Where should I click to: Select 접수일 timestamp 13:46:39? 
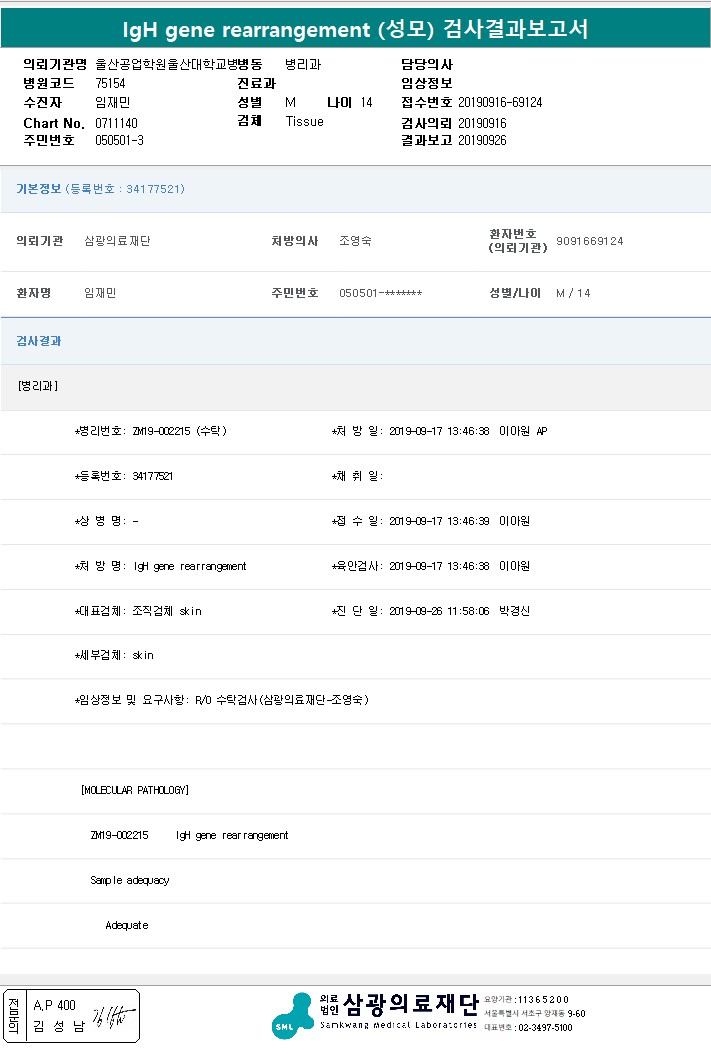[x=440, y=521]
